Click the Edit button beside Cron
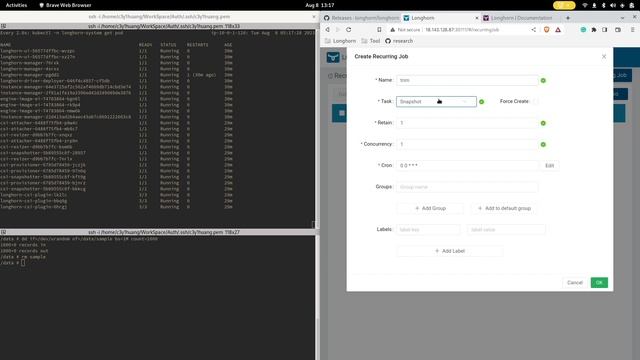The height and width of the screenshot is (360, 640). (549, 165)
